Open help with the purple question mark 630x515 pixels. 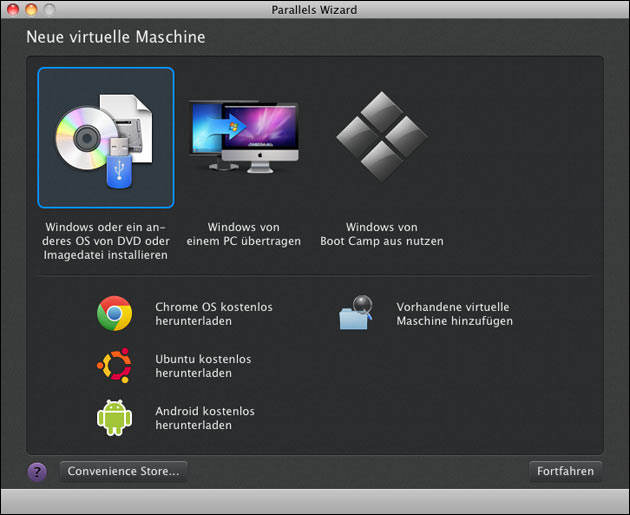pyautogui.click(x=37, y=472)
